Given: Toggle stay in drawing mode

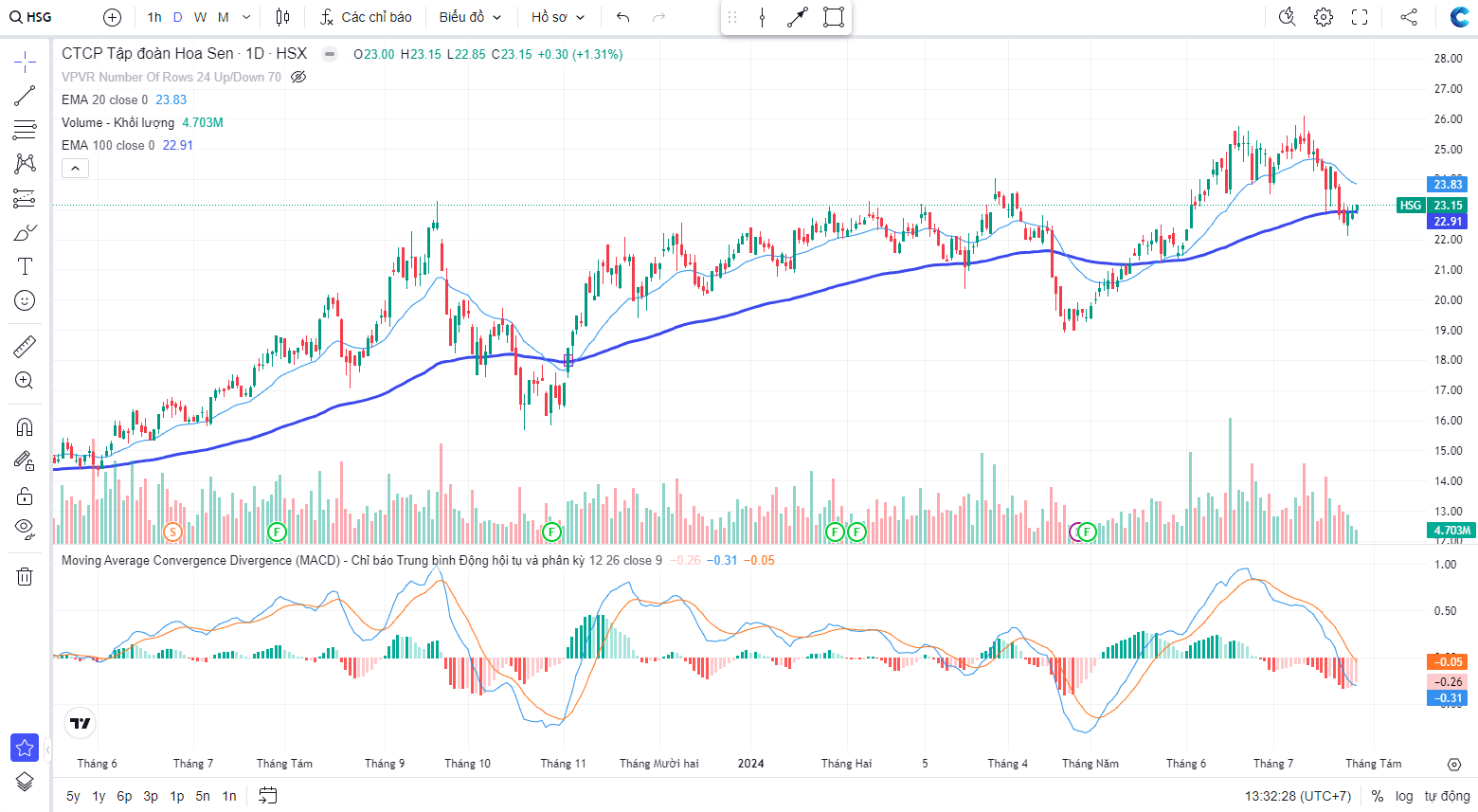Looking at the screenshot, I should pyautogui.click(x=25, y=461).
